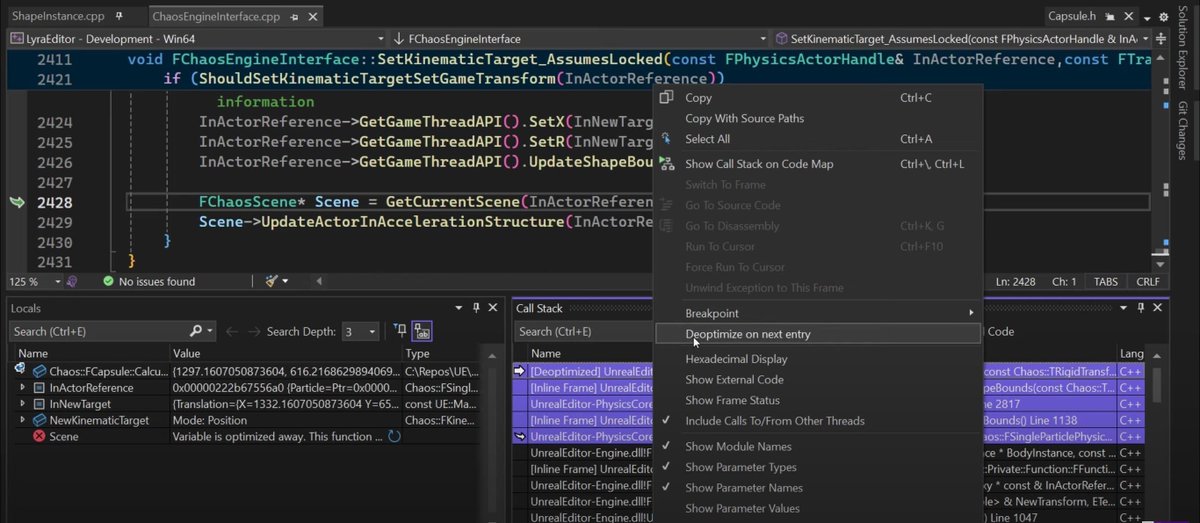The image size is (1200, 523).
Task: Toggle Locals return-values view icon
Action: (421, 331)
